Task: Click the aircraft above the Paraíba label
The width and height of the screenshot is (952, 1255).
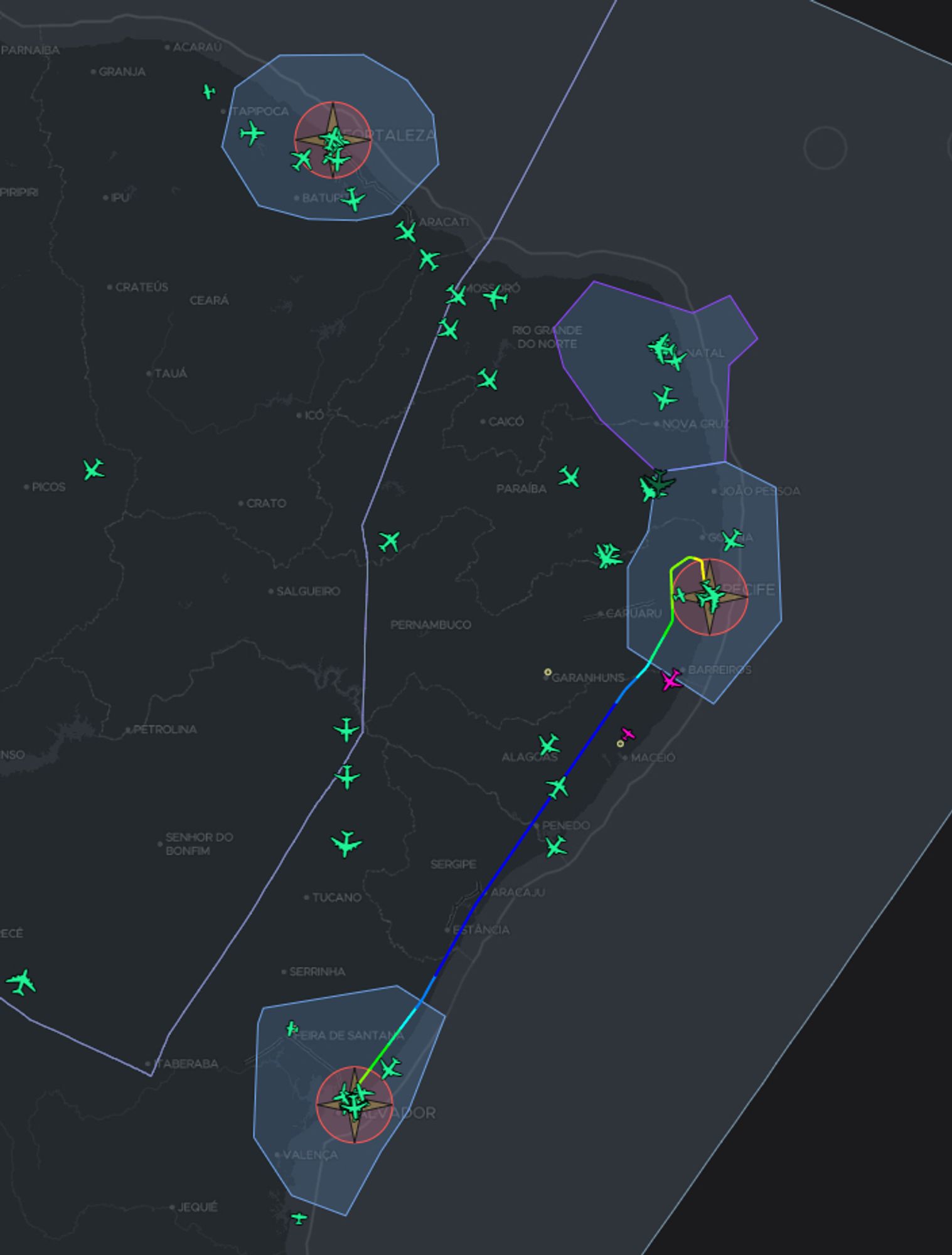Action: pos(569,477)
